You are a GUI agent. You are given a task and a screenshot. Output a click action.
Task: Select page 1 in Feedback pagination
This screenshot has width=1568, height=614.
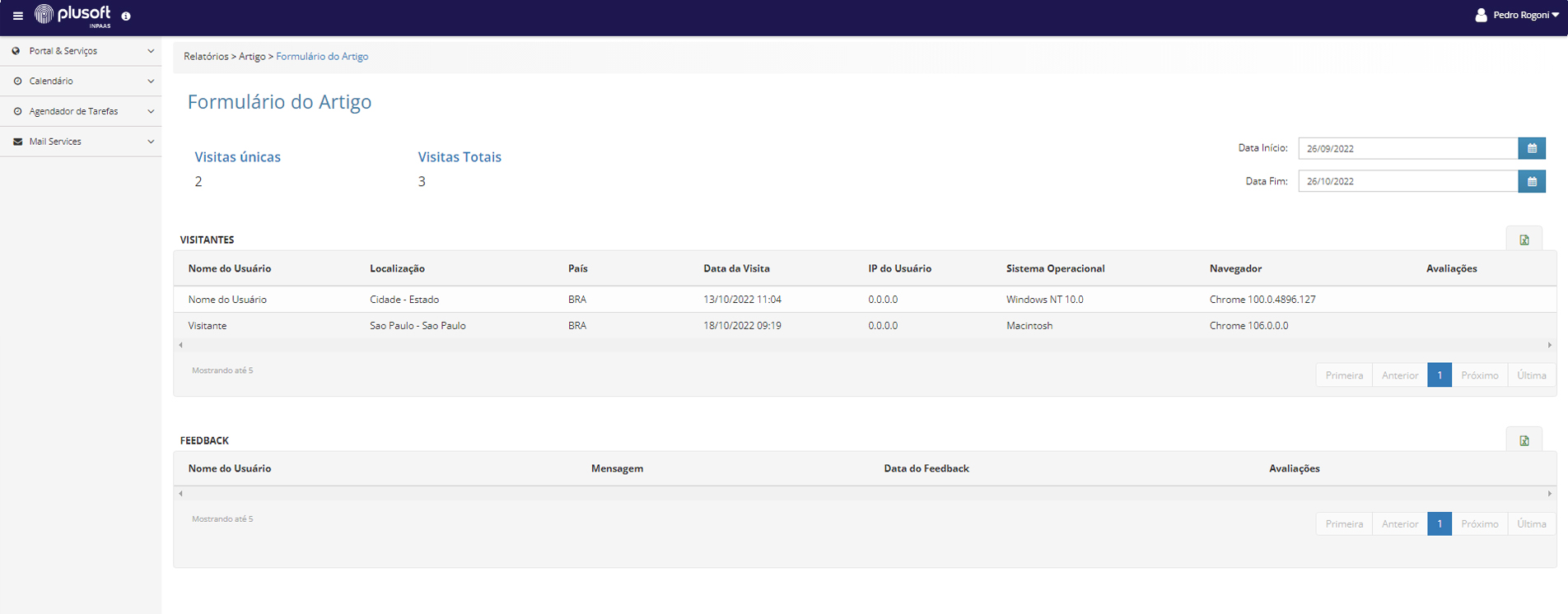pos(1440,523)
